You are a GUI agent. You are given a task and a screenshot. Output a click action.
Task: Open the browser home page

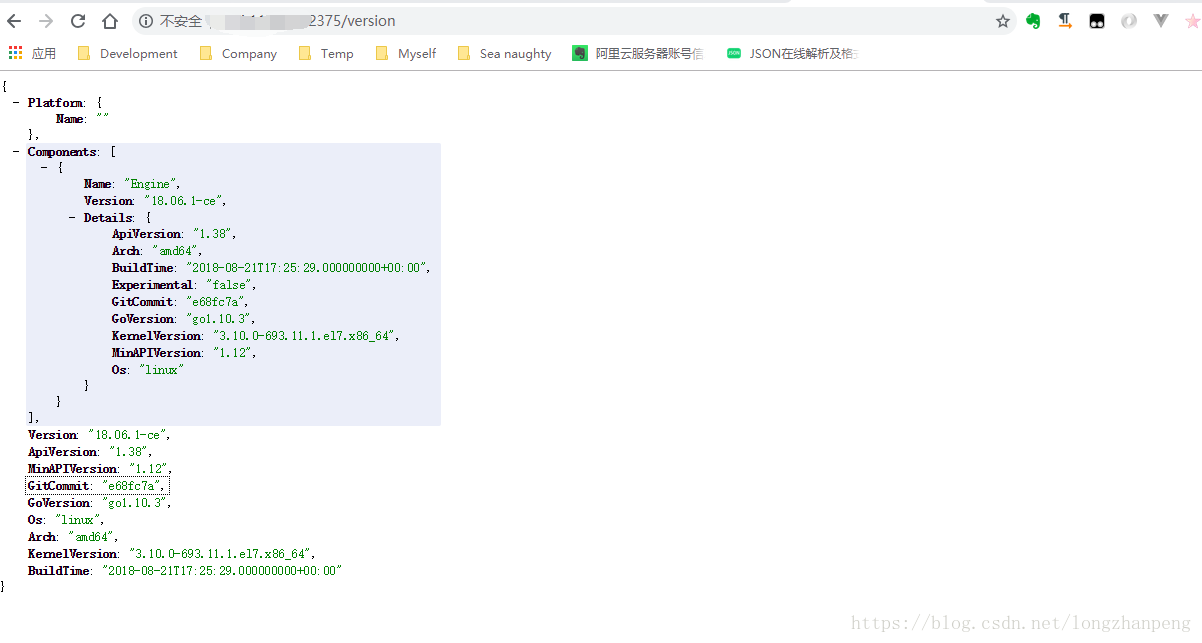110,21
